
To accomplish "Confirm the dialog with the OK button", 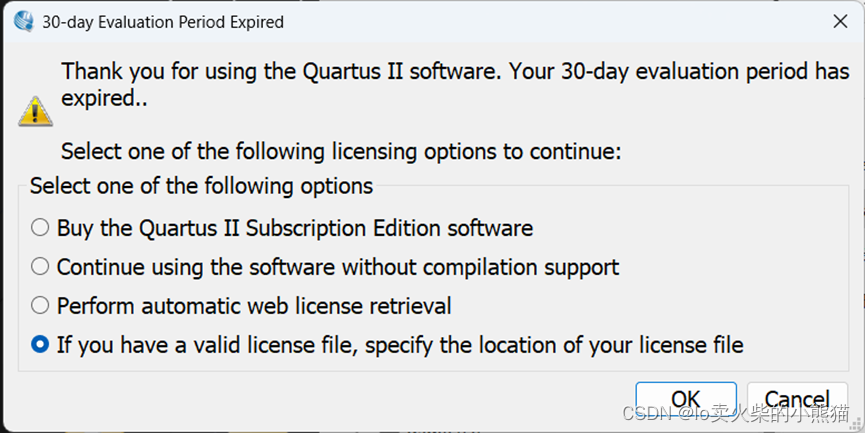I will 685,399.
